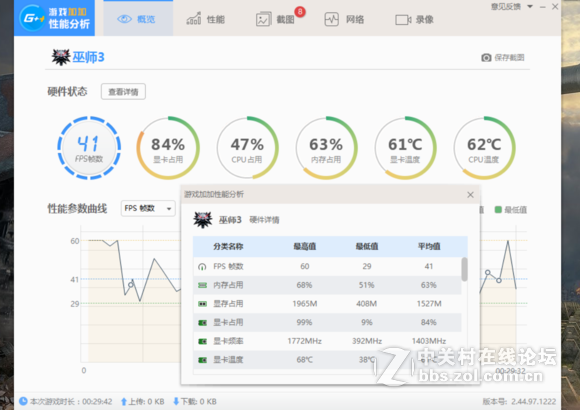Click the wolf icon in the 硬件详情 popup

click(x=203, y=220)
